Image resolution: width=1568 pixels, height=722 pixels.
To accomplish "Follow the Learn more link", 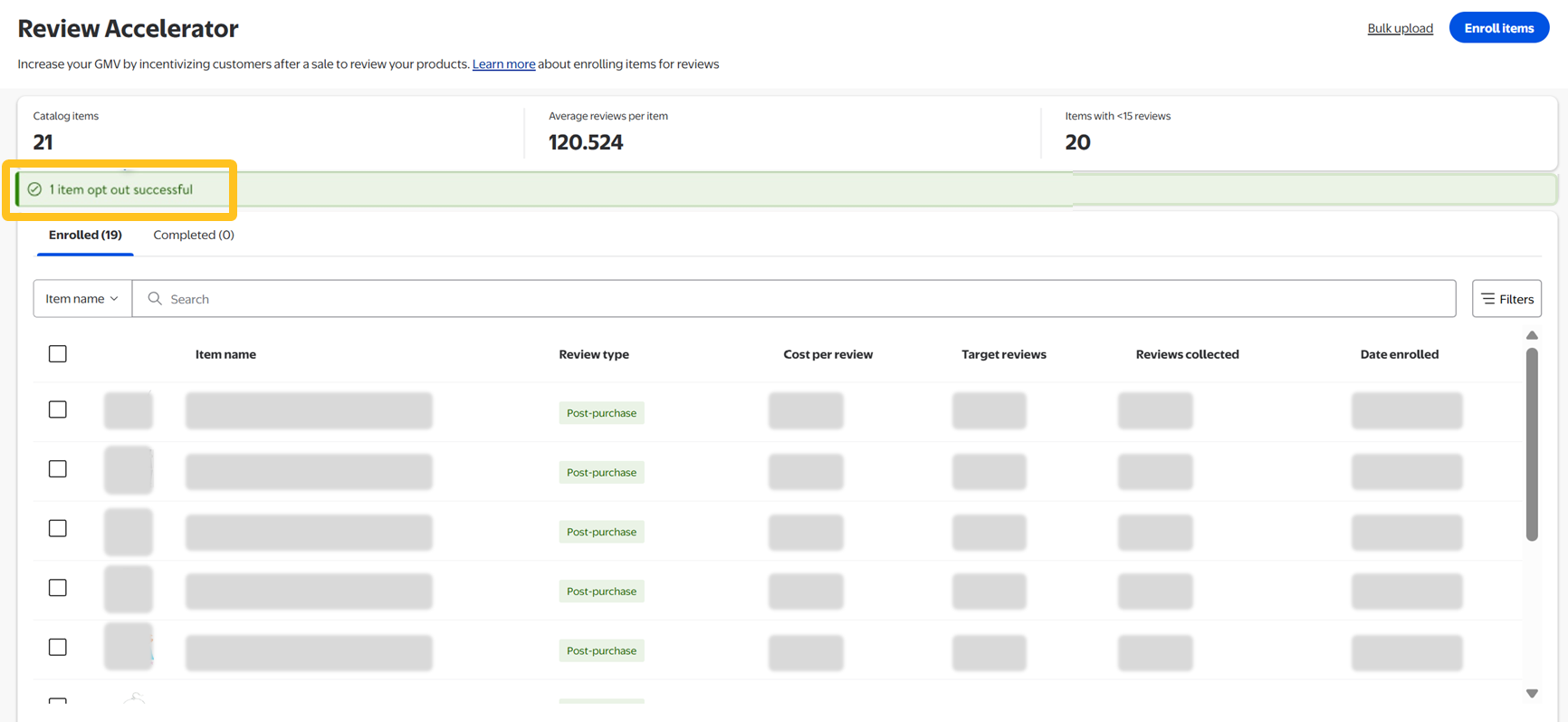I will click(x=503, y=64).
